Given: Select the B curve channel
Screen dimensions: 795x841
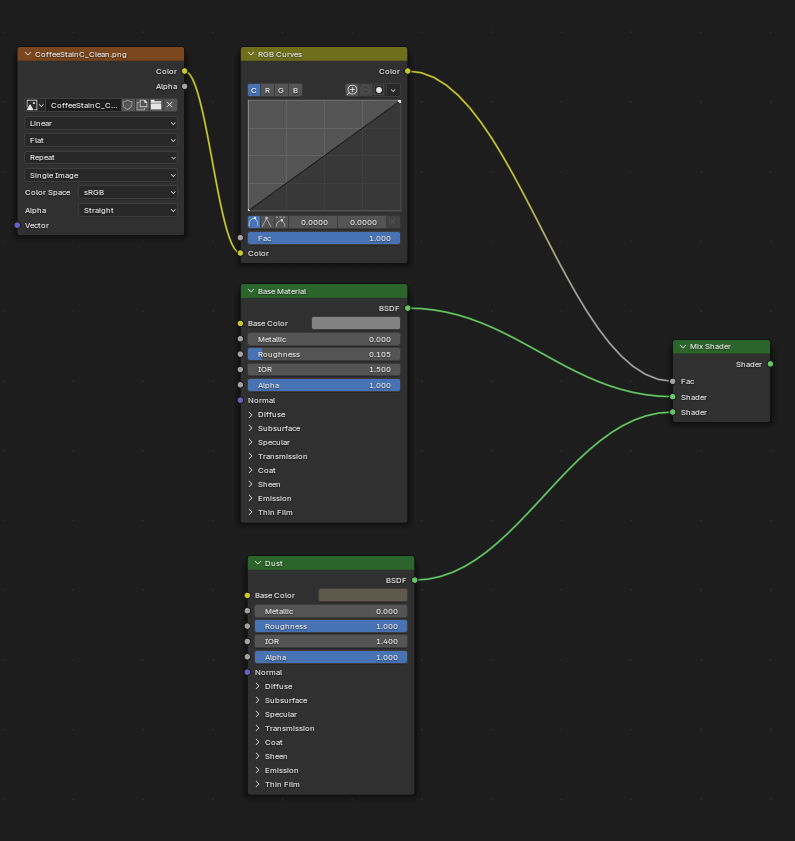Looking at the screenshot, I should click(295, 90).
